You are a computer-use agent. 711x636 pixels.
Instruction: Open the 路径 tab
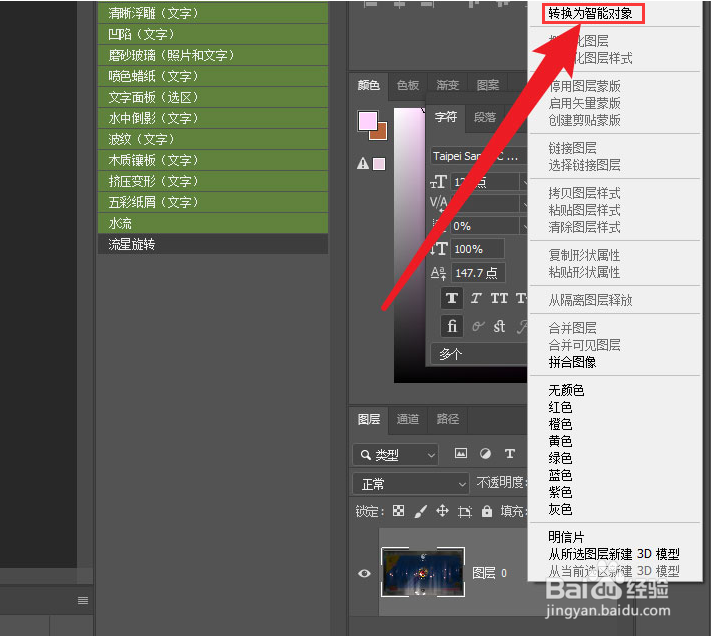pos(448,419)
